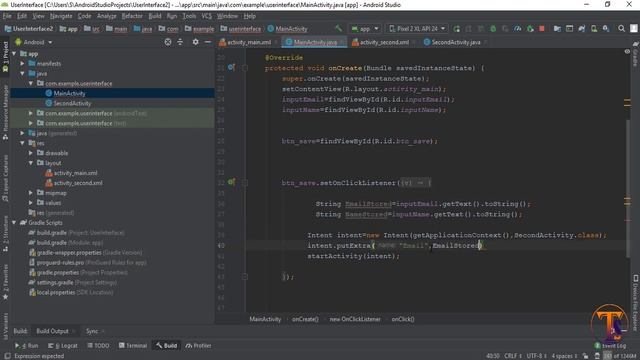This screenshot has height=360, width=640.
Task: Toggle read-only lock icon in status bar
Action: pyautogui.click(x=585, y=356)
